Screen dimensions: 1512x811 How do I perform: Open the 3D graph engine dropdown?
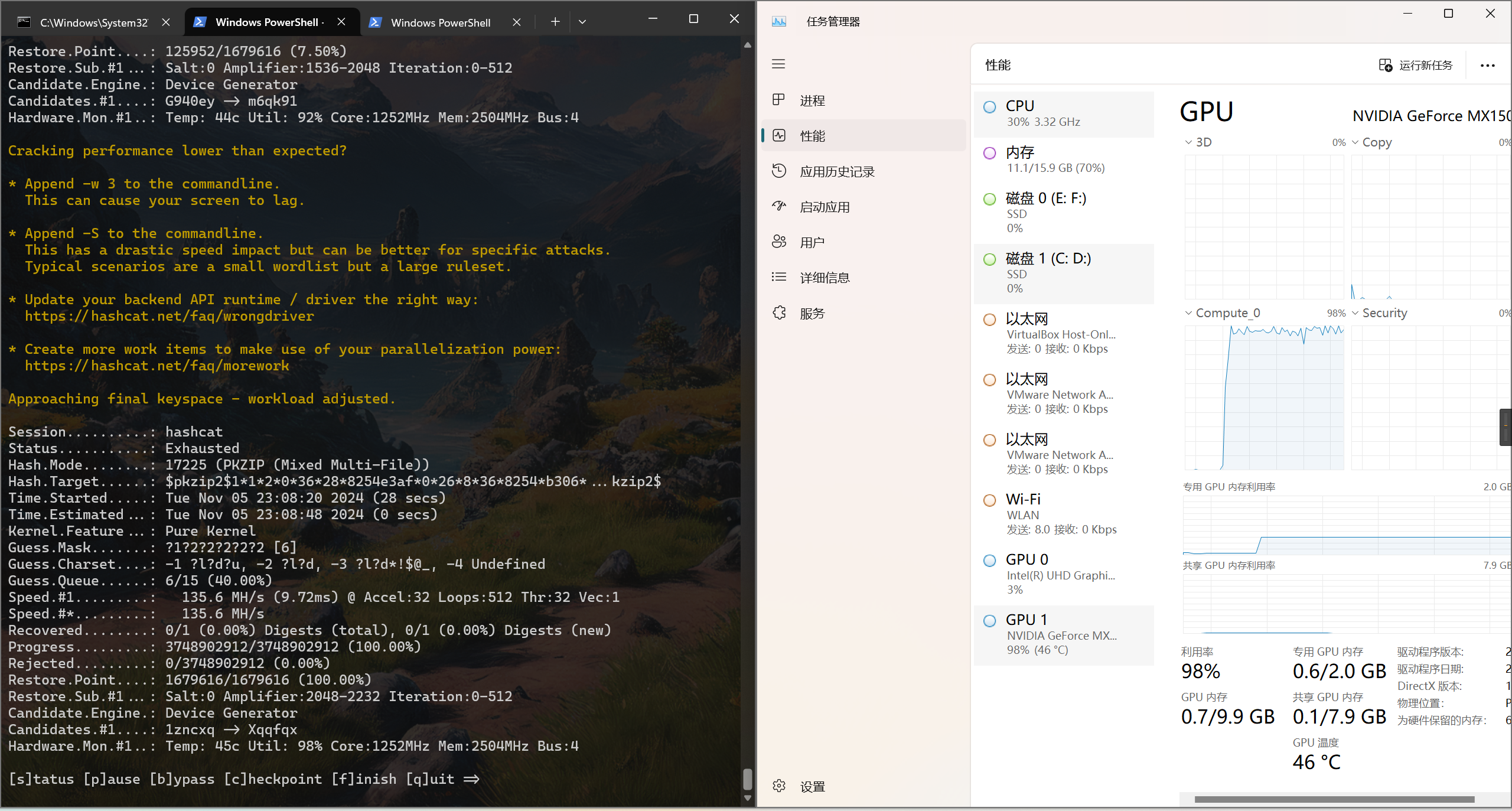1188,142
